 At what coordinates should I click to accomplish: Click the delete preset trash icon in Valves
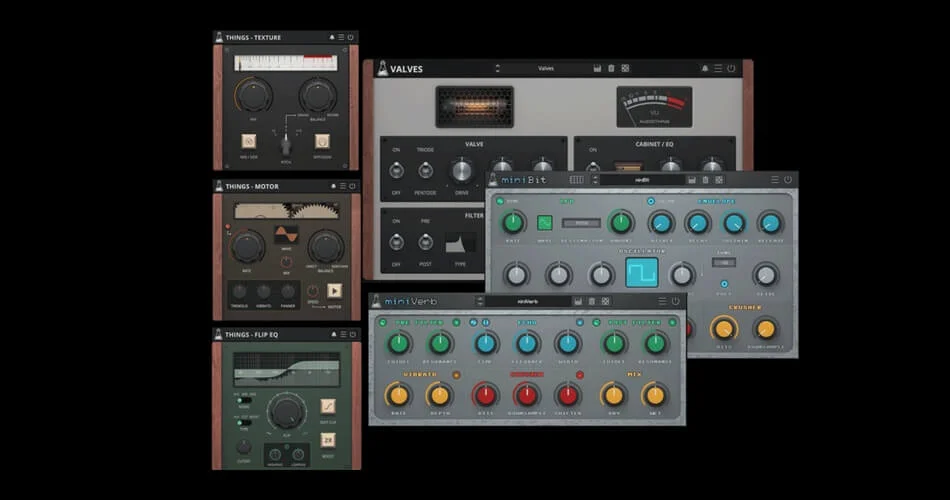tap(611, 68)
